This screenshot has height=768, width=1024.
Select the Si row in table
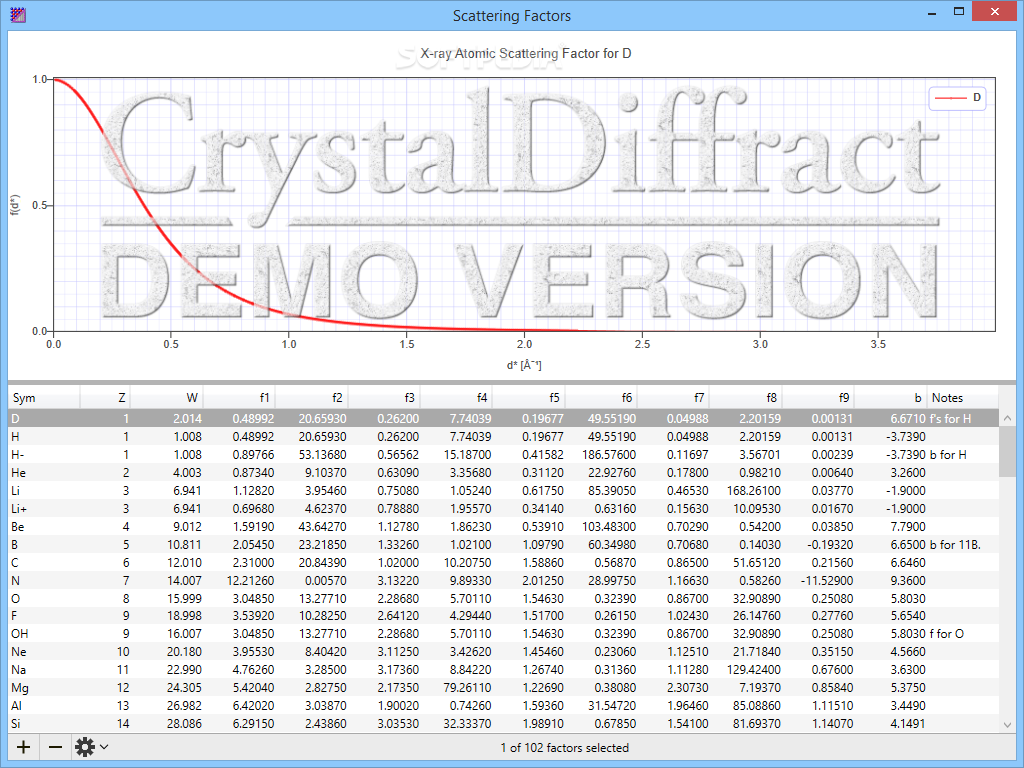(x=504, y=724)
